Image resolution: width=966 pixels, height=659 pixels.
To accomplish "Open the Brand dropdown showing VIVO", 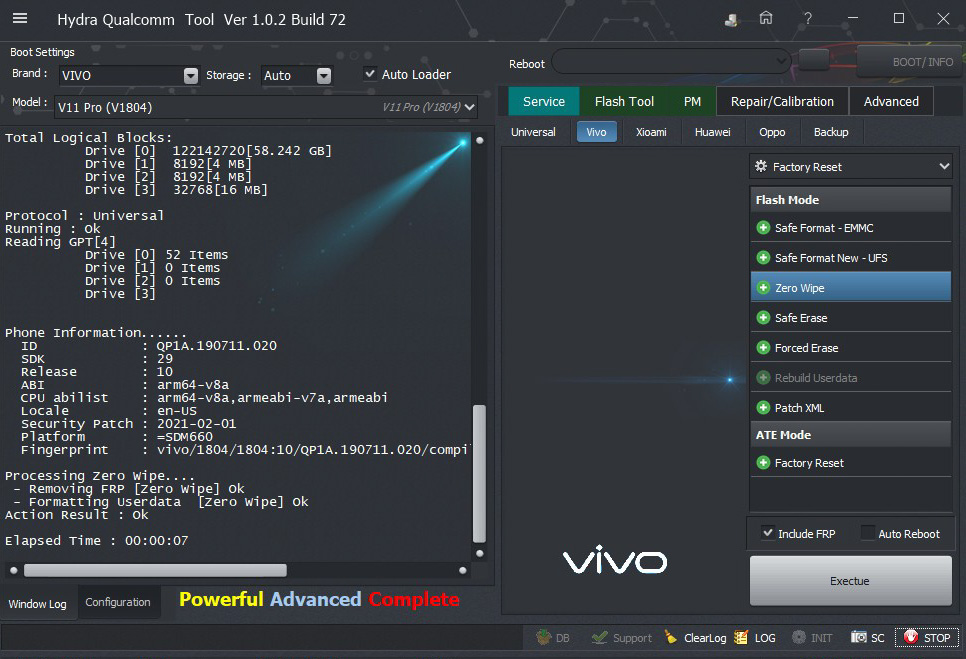I will pyautogui.click(x=129, y=75).
